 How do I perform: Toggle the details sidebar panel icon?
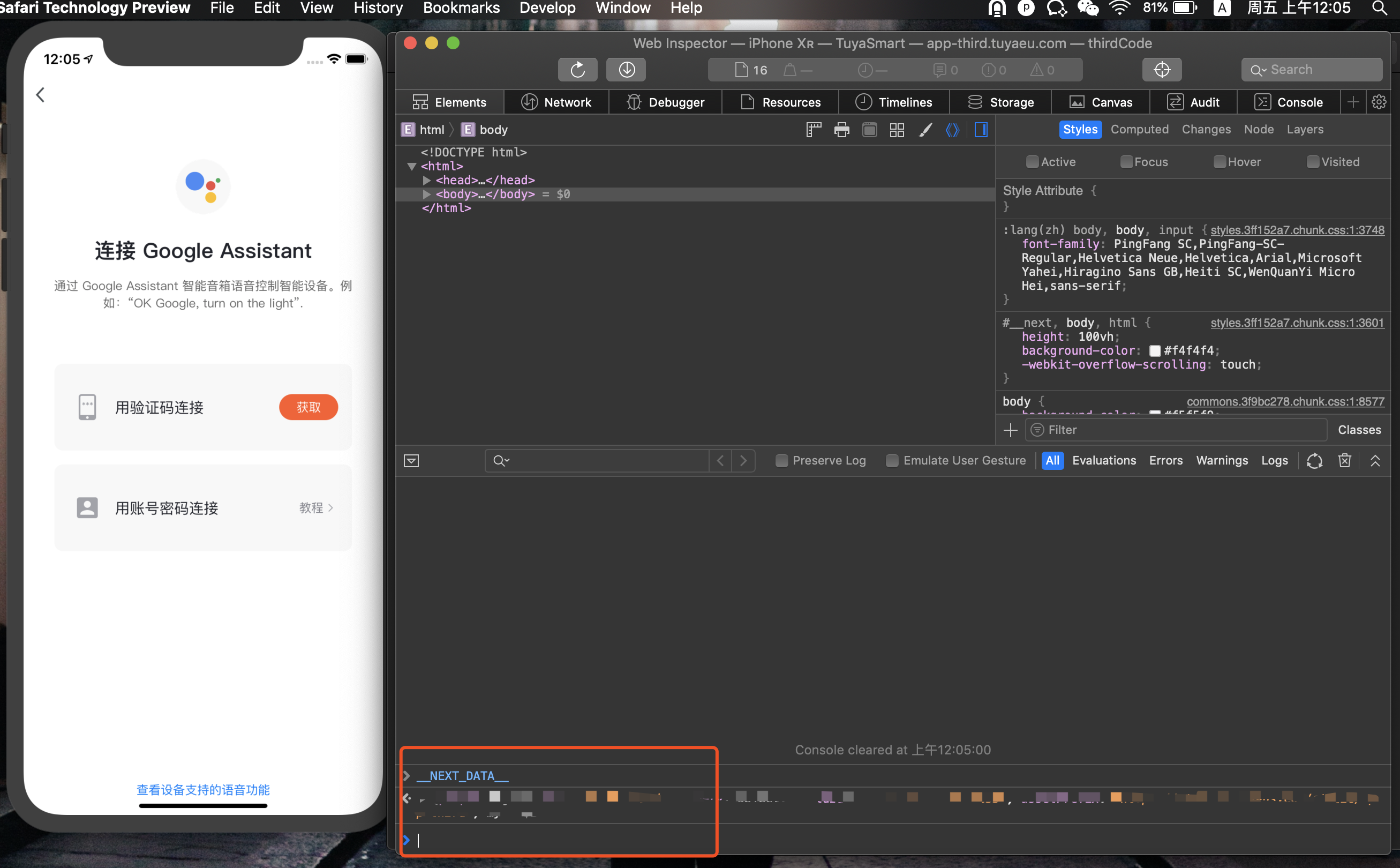[x=981, y=130]
